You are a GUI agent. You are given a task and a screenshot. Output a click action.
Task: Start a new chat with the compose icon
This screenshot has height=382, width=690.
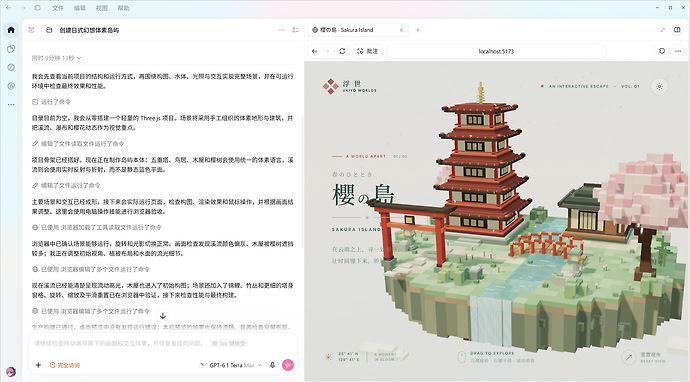pyautogui.click(x=31, y=30)
